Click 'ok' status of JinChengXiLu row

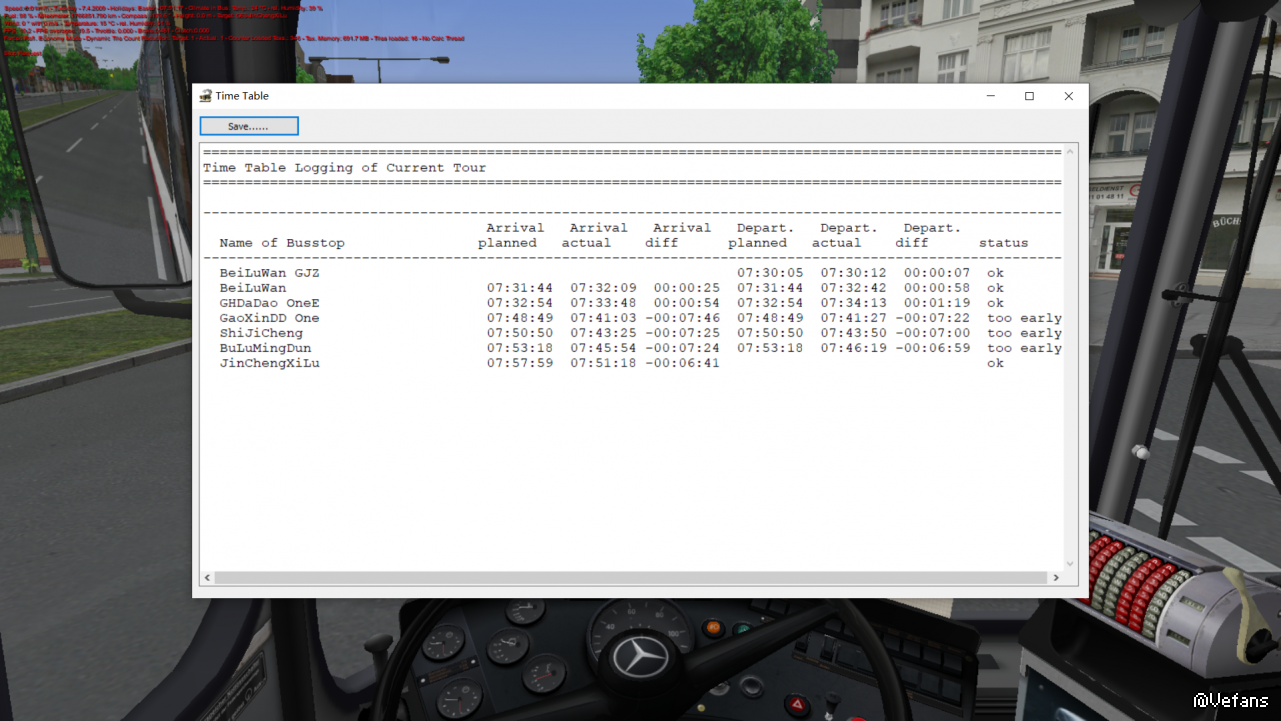tap(995, 363)
